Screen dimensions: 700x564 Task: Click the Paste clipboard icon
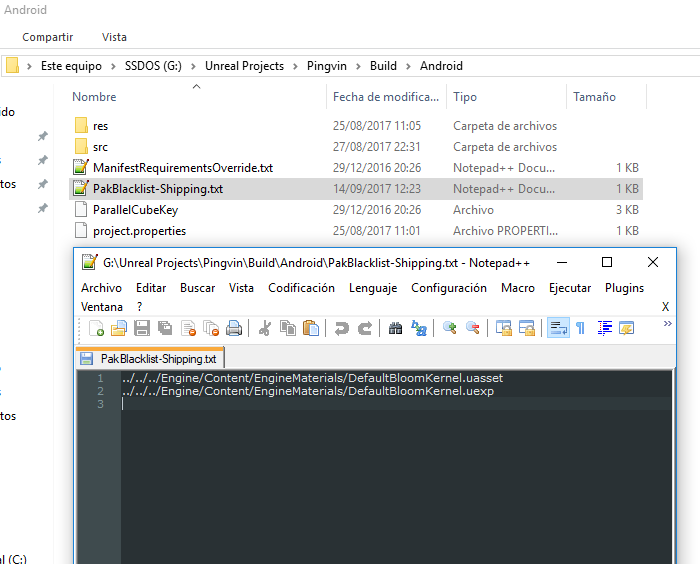(x=311, y=328)
